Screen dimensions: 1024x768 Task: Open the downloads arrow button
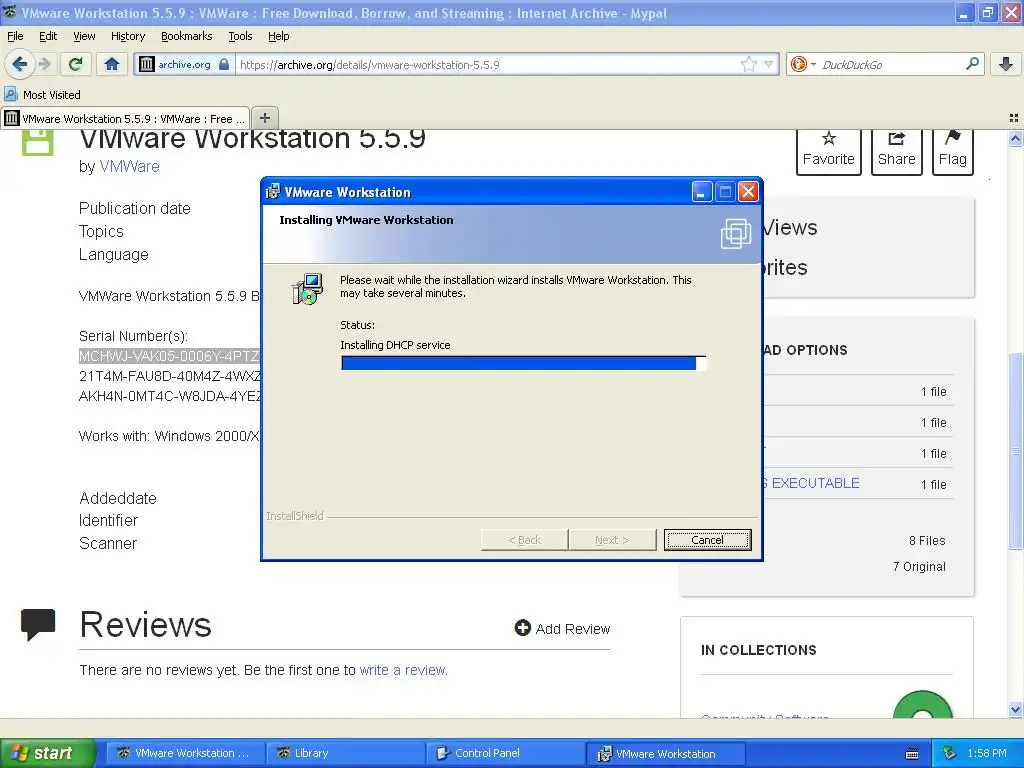[1006, 64]
